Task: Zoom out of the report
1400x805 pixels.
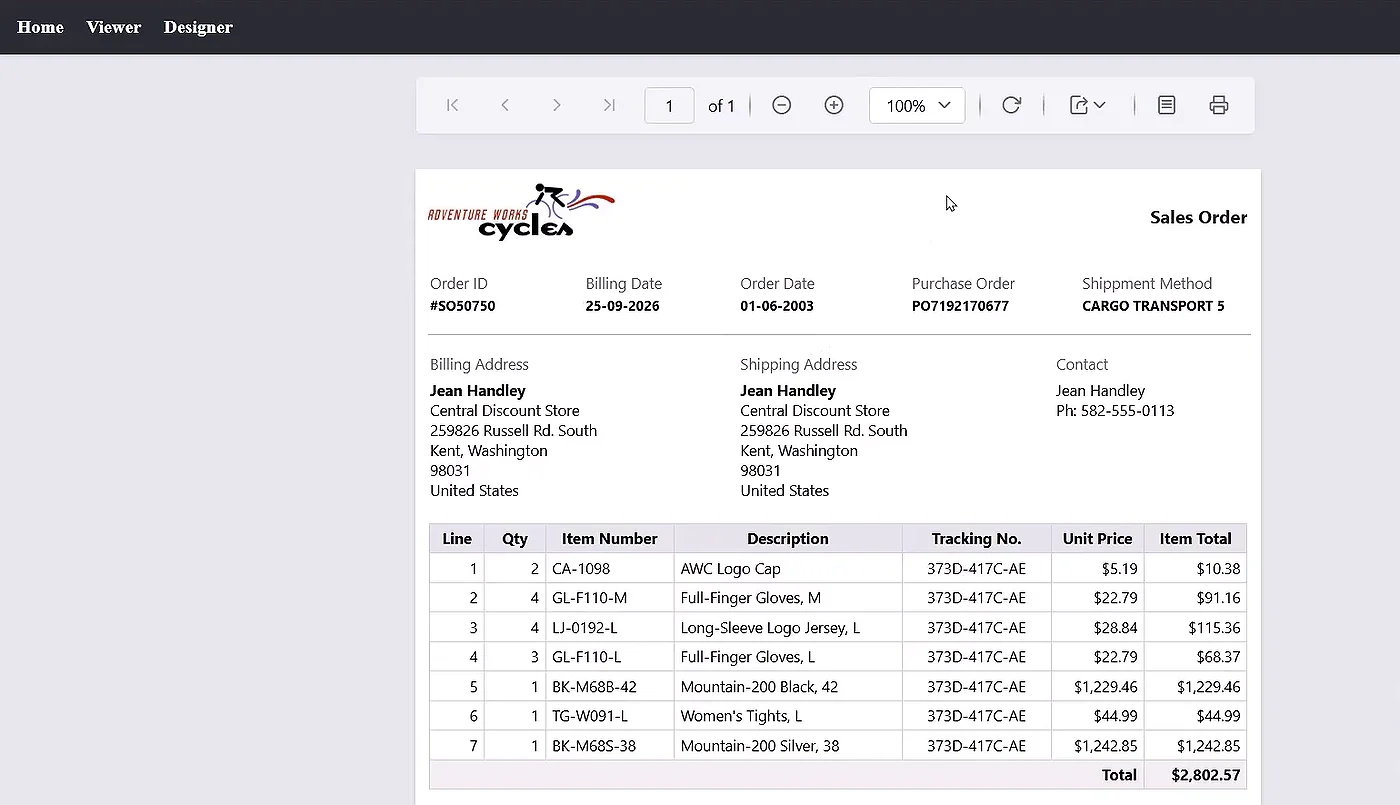Action: point(782,105)
